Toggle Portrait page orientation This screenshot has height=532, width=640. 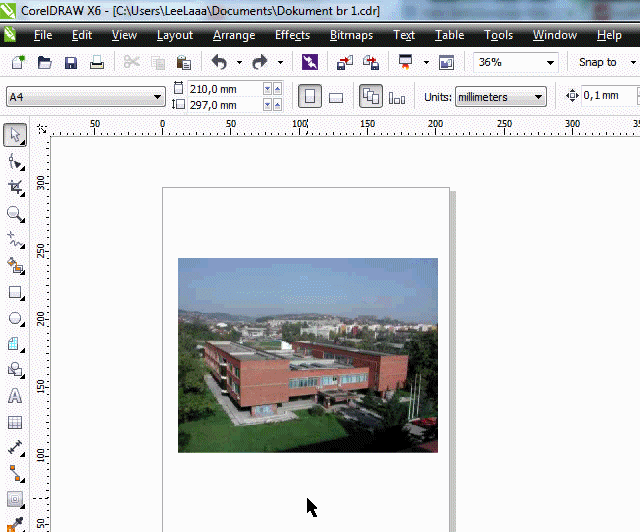(310, 97)
